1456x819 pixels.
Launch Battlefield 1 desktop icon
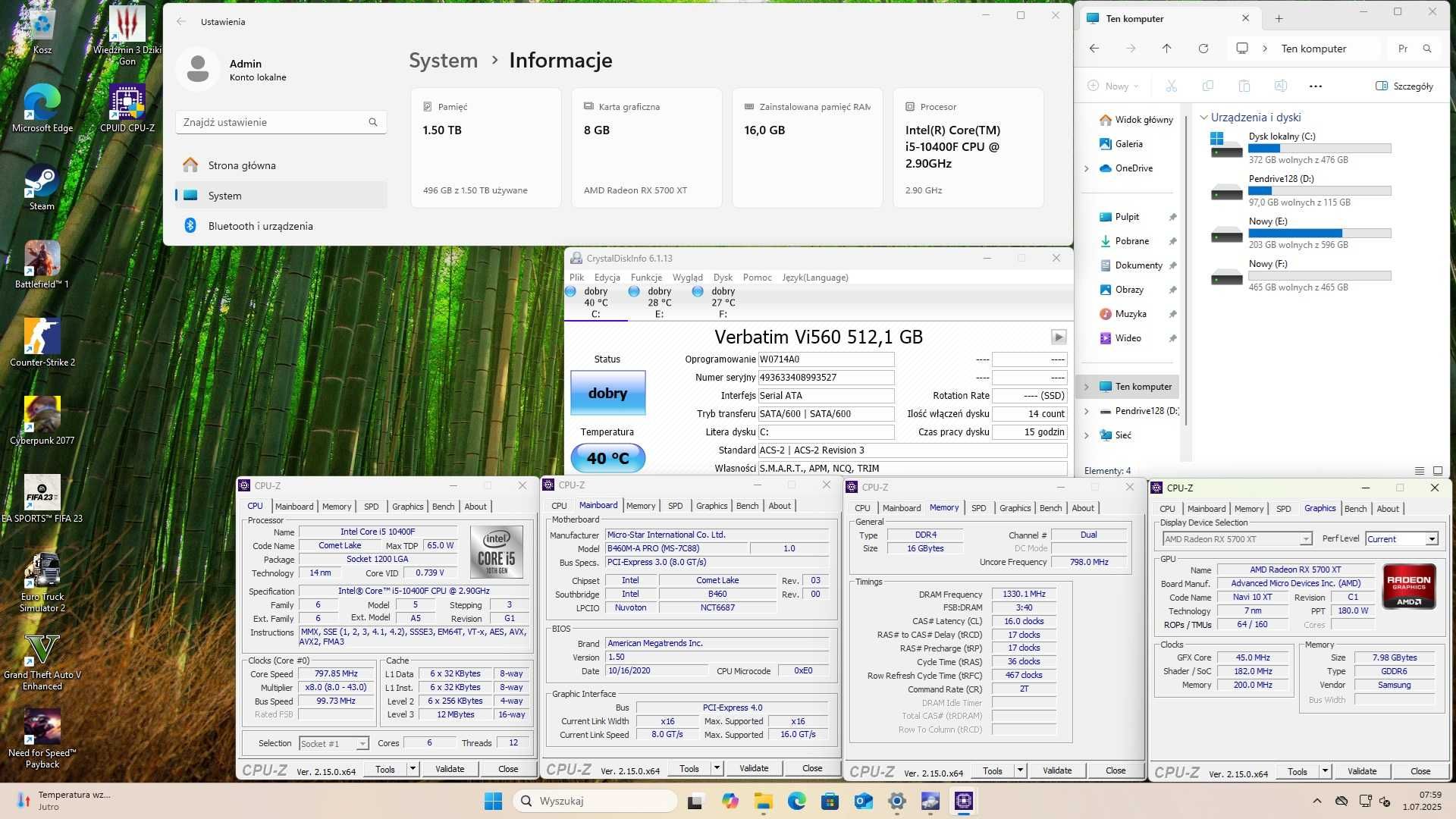(42, 265)
